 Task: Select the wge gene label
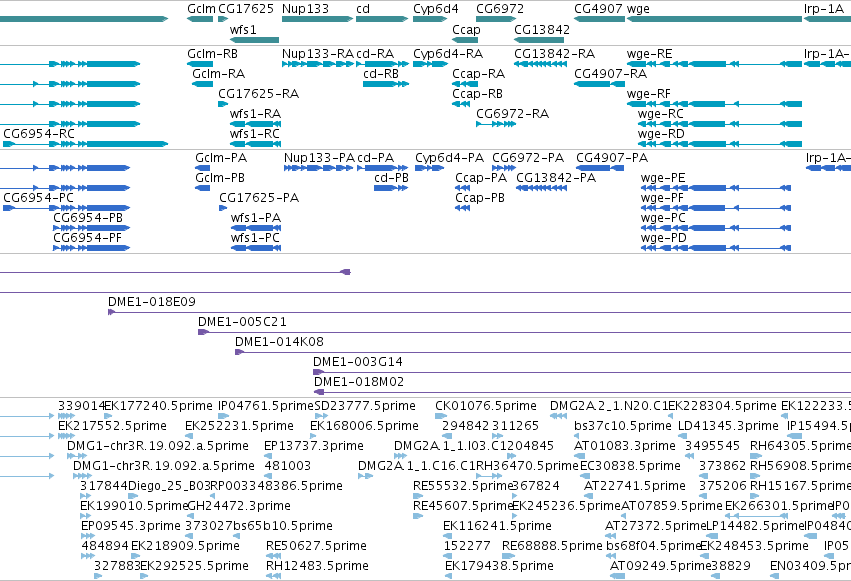(638, 9)
